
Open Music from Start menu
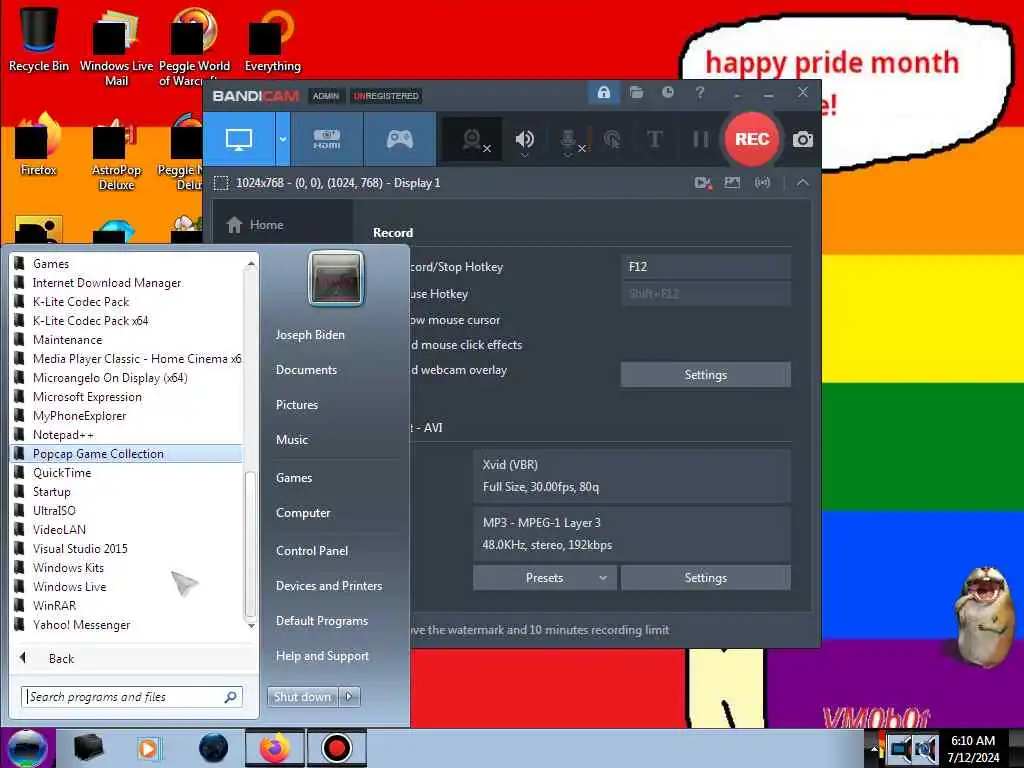tap(292, 440)
